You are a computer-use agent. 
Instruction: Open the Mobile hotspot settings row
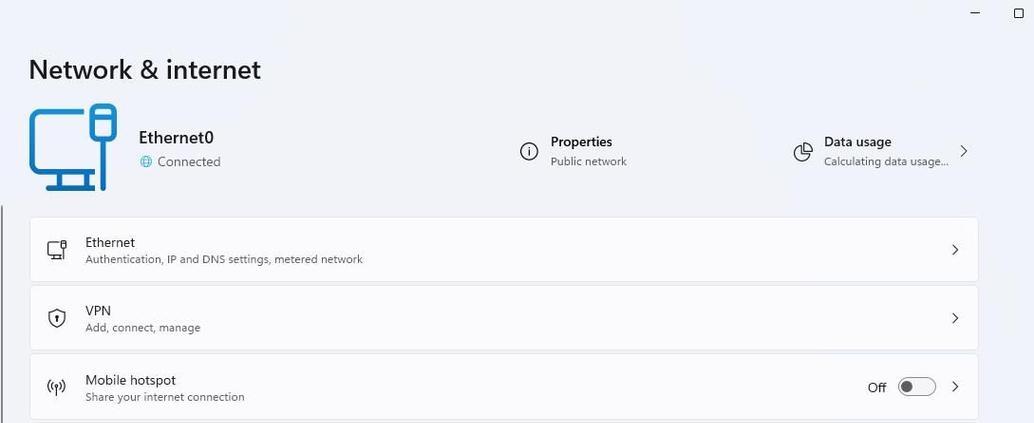(x=504, y=387)
